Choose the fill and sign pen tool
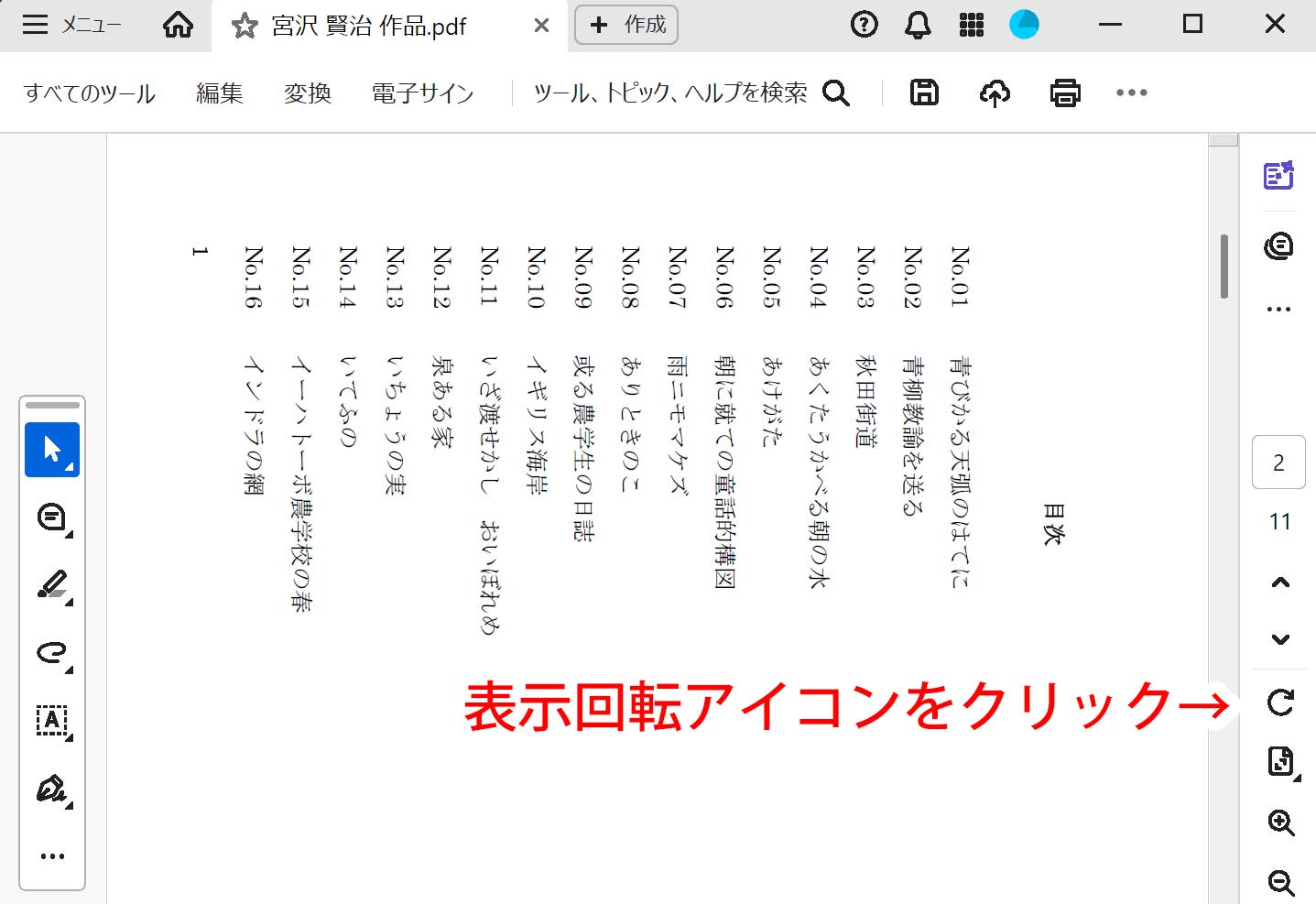1316x904 pixels. [51, 789]
